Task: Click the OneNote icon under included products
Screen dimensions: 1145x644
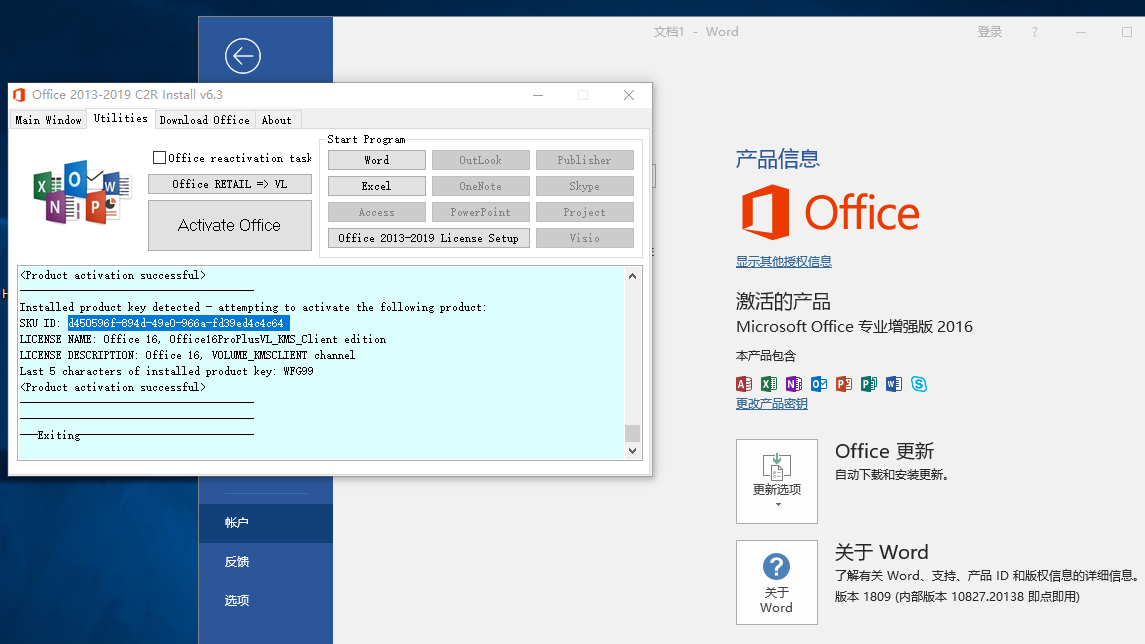Action: 794,384
